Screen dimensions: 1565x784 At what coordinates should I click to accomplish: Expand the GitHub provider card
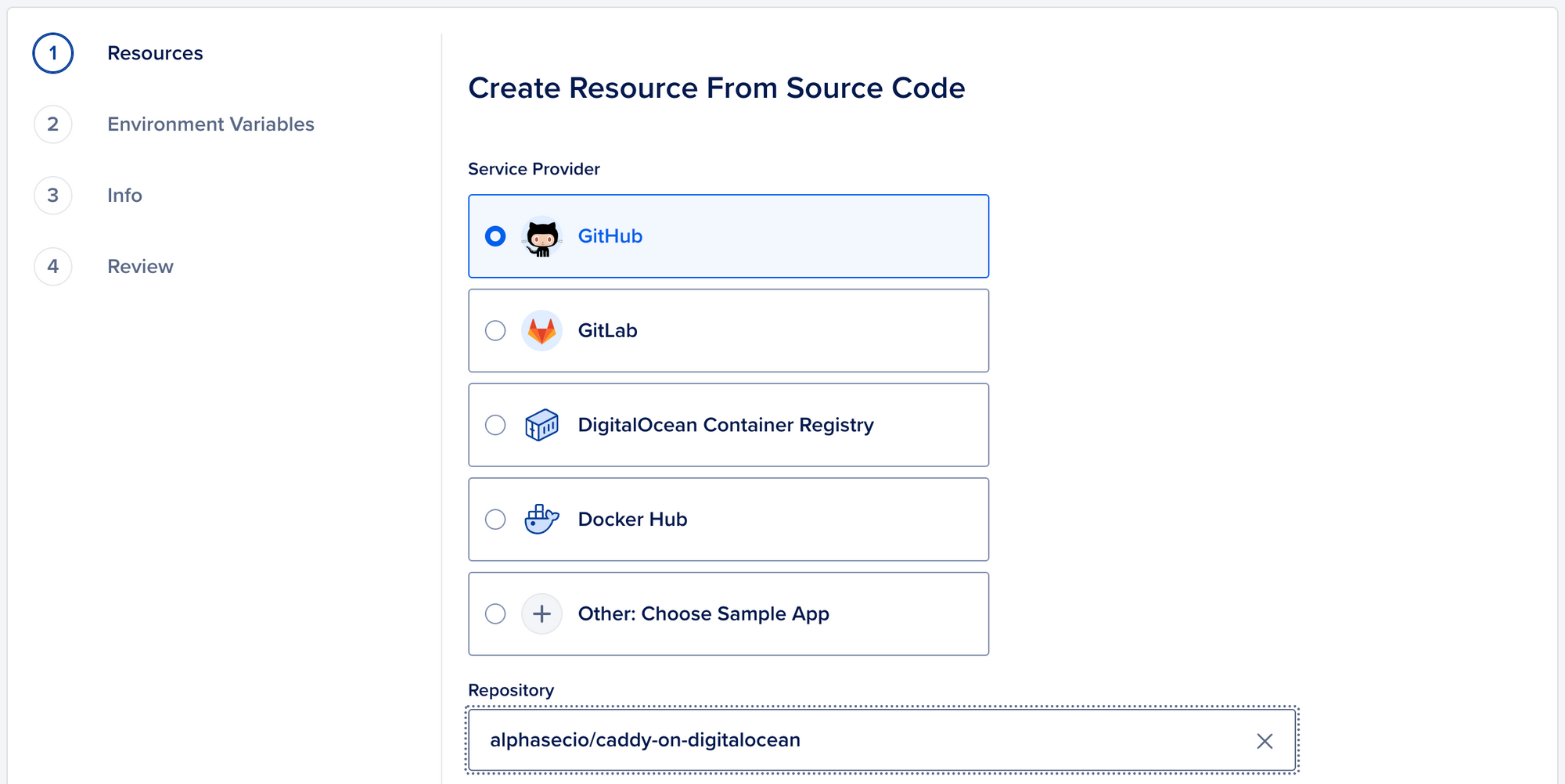pos(728,236)
